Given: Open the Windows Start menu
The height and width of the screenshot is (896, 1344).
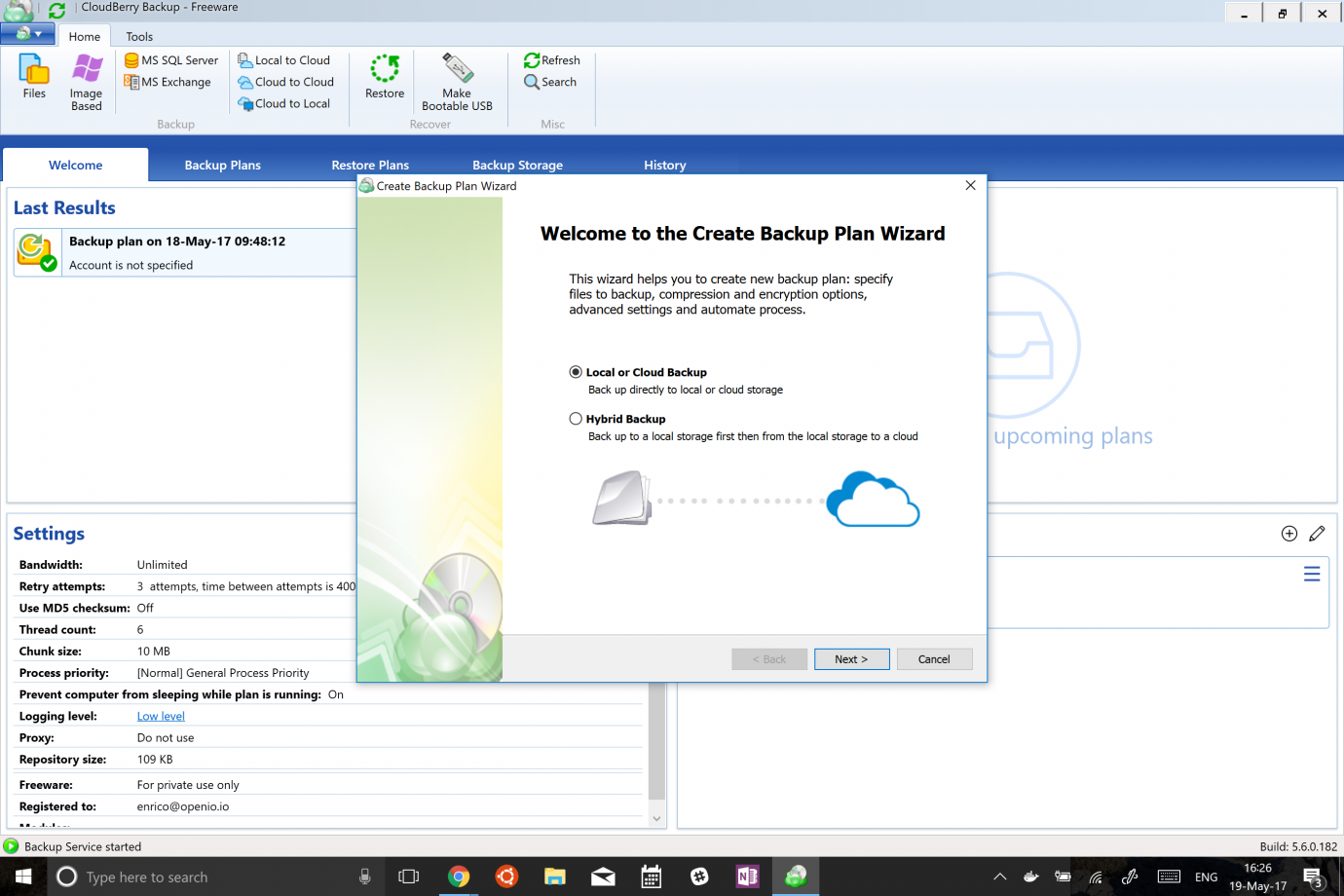Looking at the screenshot, I should [23, 877].
